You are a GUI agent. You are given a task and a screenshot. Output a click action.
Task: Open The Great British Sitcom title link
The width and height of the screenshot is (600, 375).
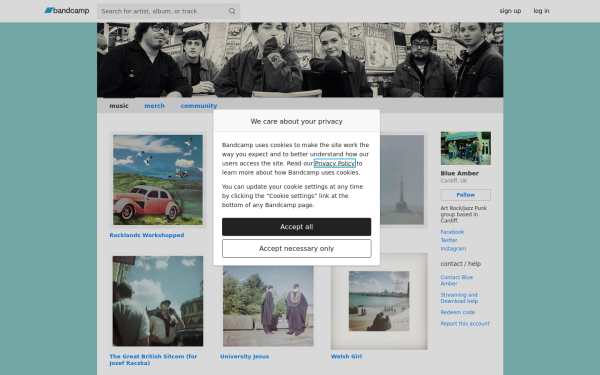point(153,359)
